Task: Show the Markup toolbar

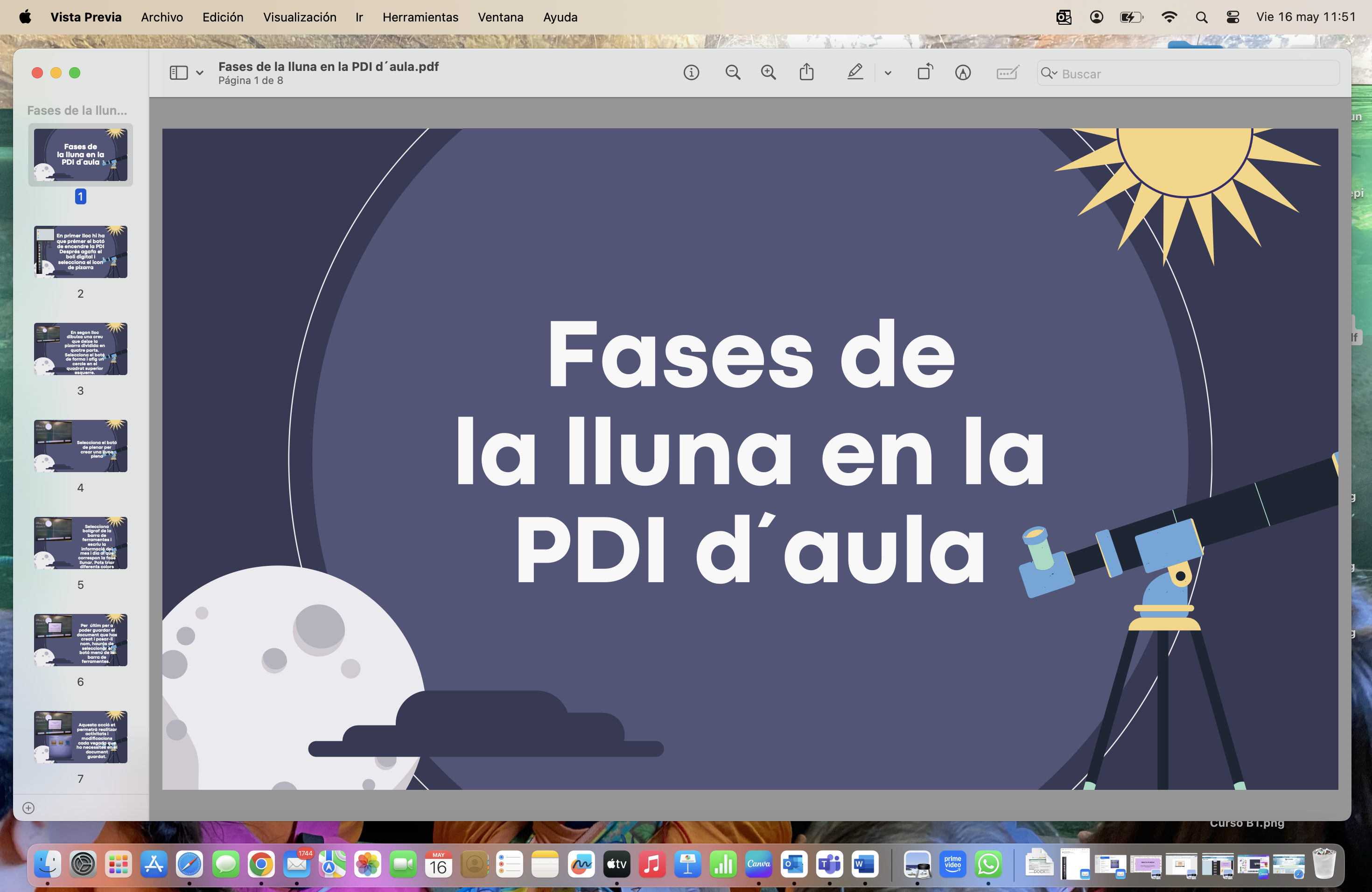Action: click(x=963, y=73)
